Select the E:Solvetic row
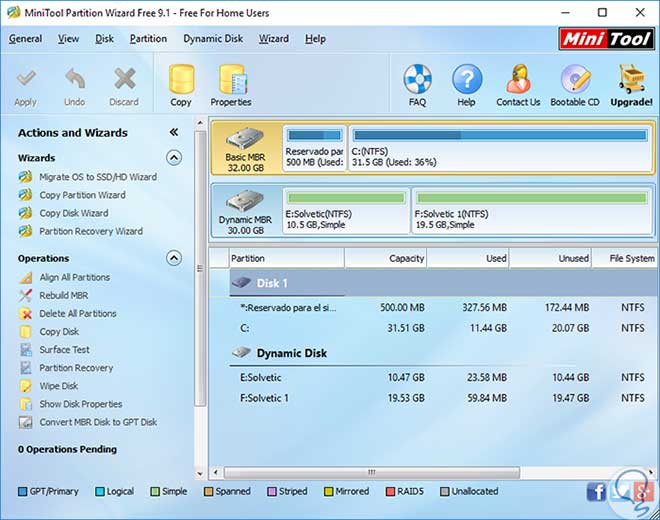Screen dimensions: 660x520 433,377
